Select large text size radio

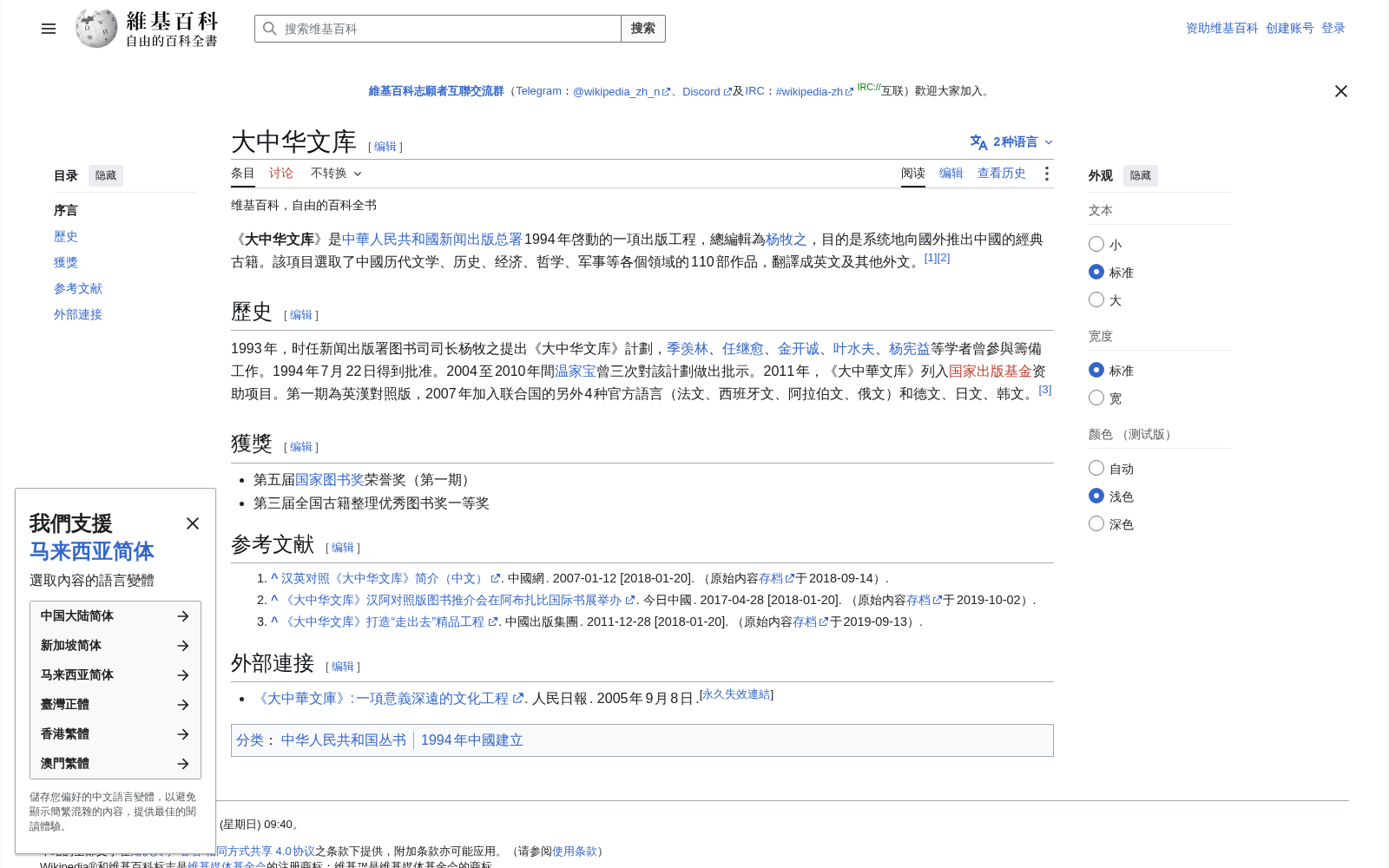[x=1096, y=300]
